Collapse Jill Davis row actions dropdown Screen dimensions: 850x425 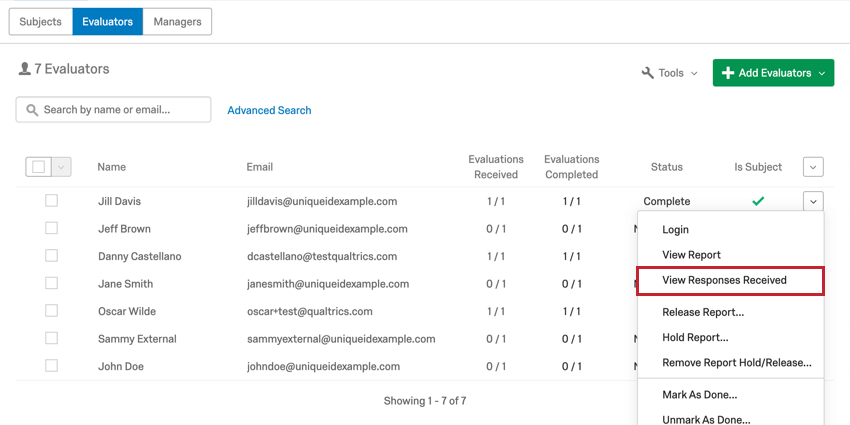813,201
